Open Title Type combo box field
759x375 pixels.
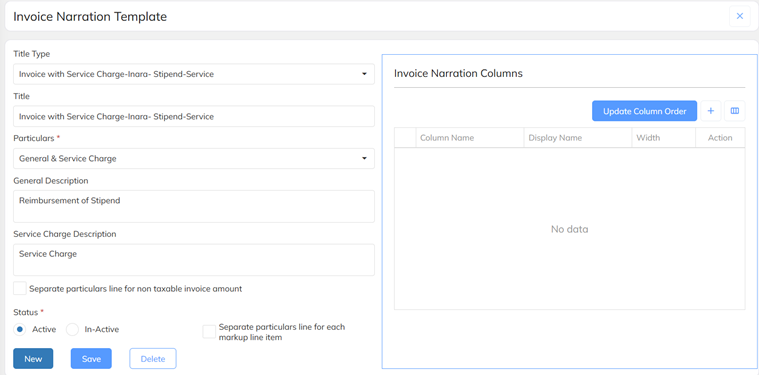[x=194, y=74]
